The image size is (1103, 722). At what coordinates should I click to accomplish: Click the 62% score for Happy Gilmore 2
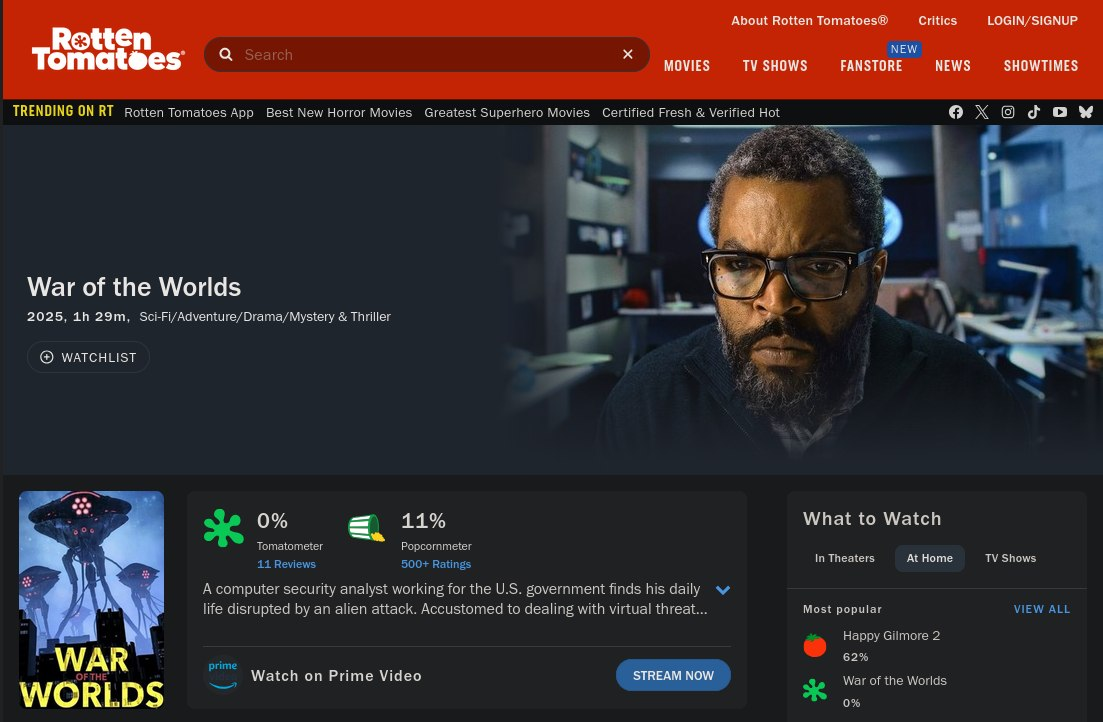pos(855,657)
